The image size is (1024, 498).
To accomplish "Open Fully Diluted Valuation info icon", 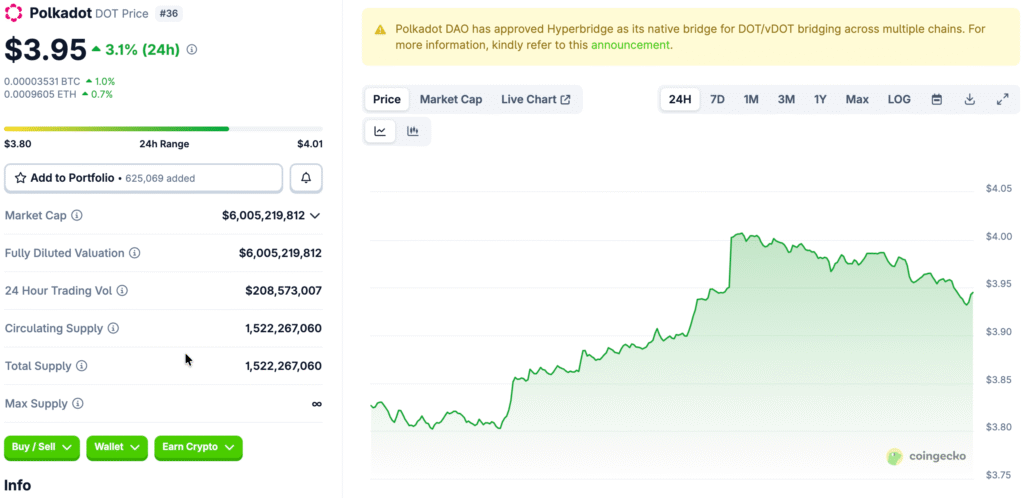I will point(135,253).
